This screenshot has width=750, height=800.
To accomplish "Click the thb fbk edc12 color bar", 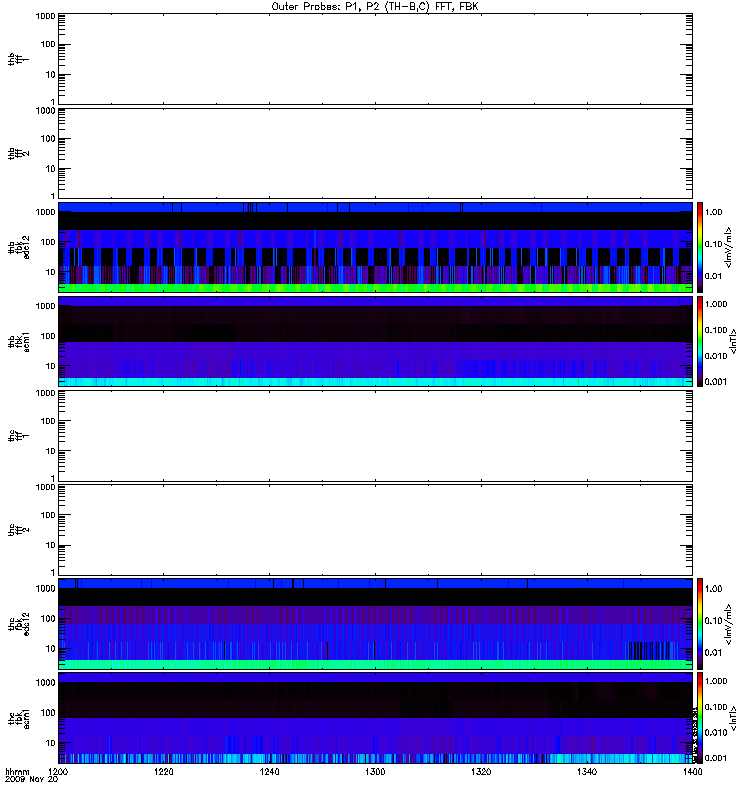I will [x=700, y=247].
